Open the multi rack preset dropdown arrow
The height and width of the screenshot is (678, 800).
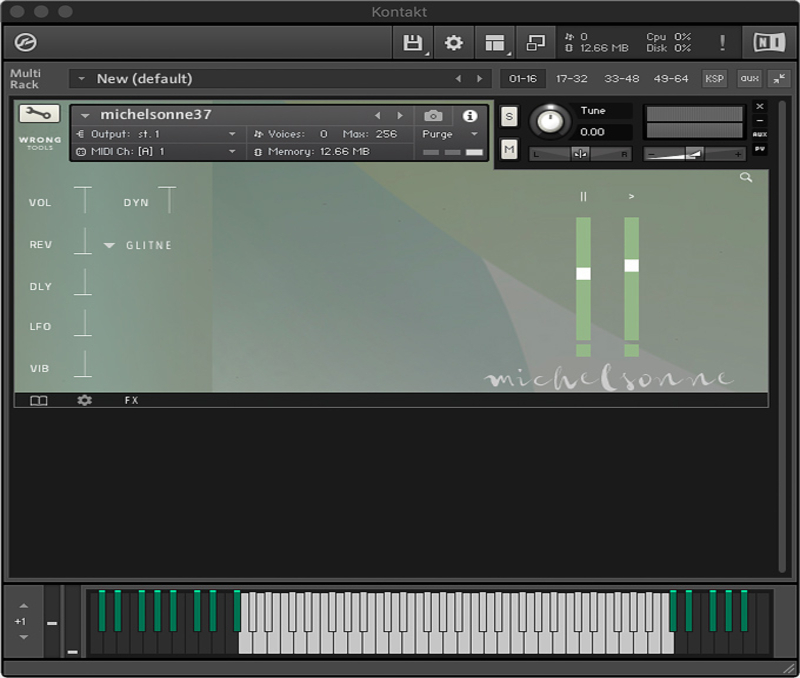pyautogui.click(x=81, y=79)
